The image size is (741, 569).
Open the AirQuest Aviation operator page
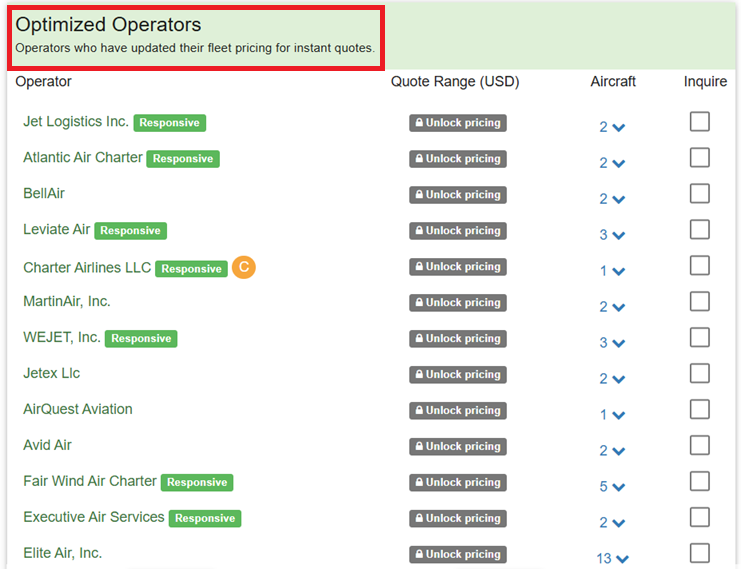point(78,409)
